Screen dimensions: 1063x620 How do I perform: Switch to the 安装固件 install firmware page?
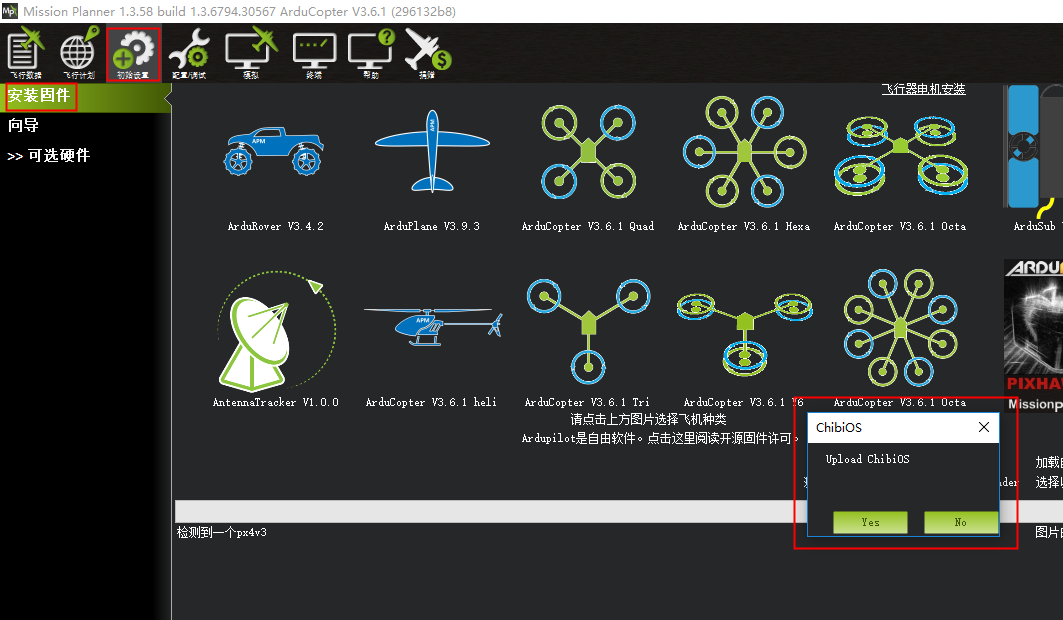[39, 96]
